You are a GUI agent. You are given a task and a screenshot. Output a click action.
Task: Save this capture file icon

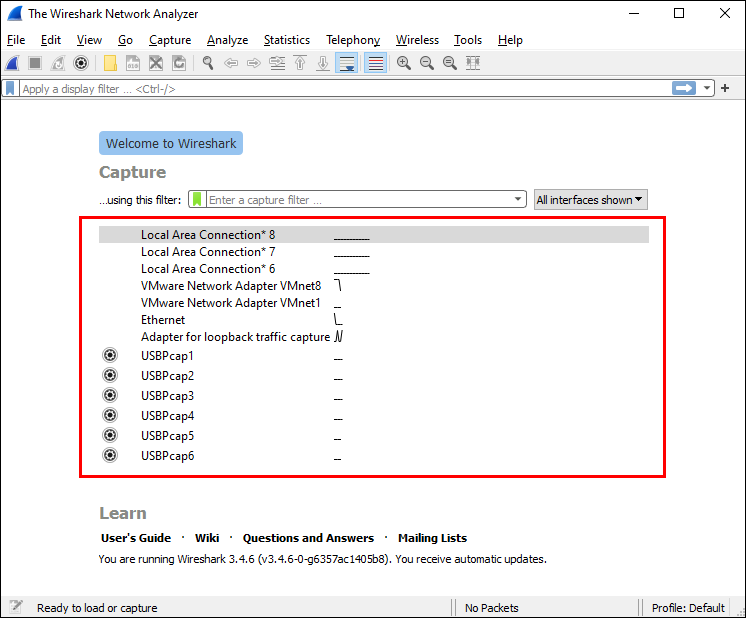(x=133, y=63)
